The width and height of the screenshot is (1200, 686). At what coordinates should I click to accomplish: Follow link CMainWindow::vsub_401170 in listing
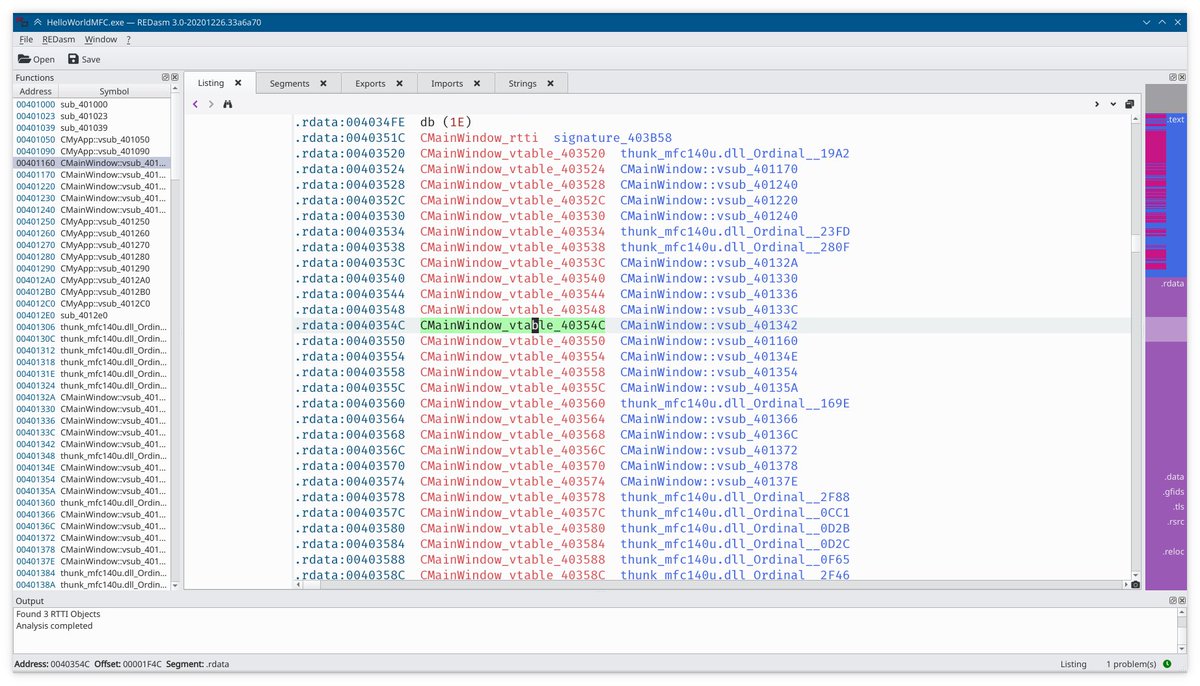[x=708, y=170]
